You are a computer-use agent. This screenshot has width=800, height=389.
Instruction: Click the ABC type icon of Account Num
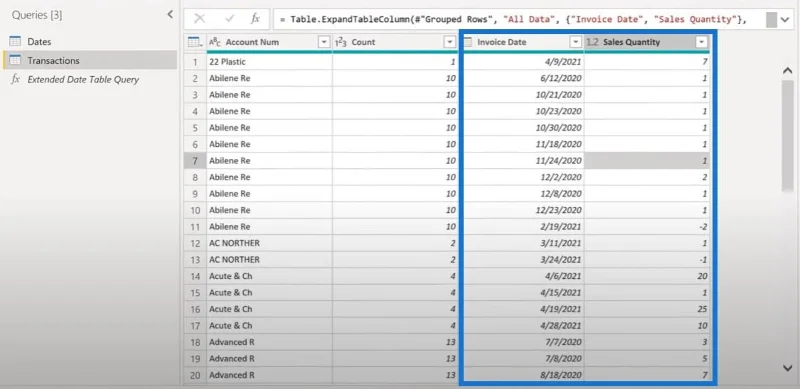coord(215,42)
